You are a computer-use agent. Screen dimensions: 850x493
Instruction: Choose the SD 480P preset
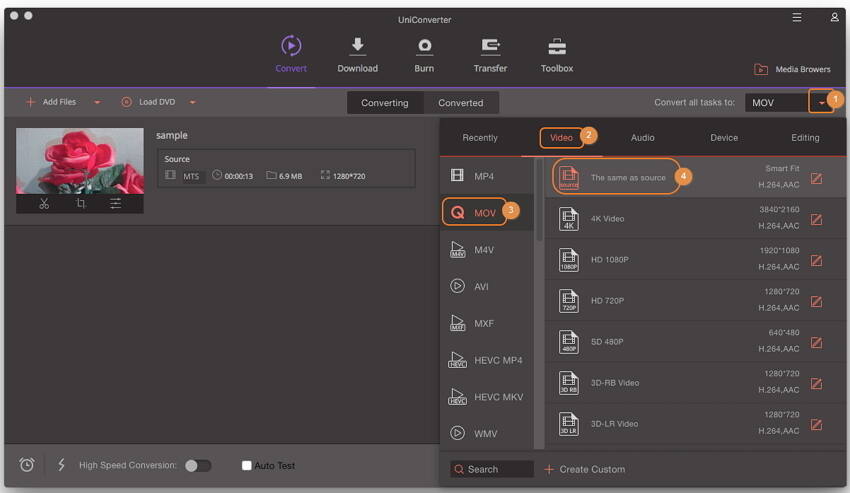click(x=694, y=342)
